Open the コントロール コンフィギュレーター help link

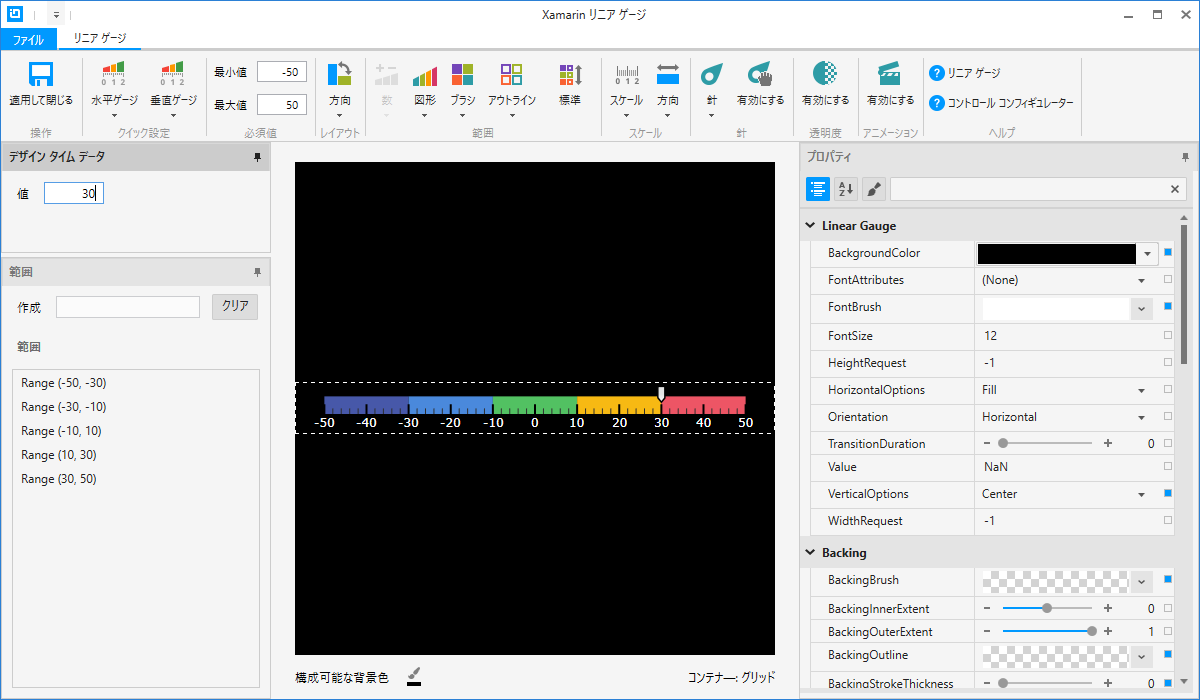(1002, 103)
